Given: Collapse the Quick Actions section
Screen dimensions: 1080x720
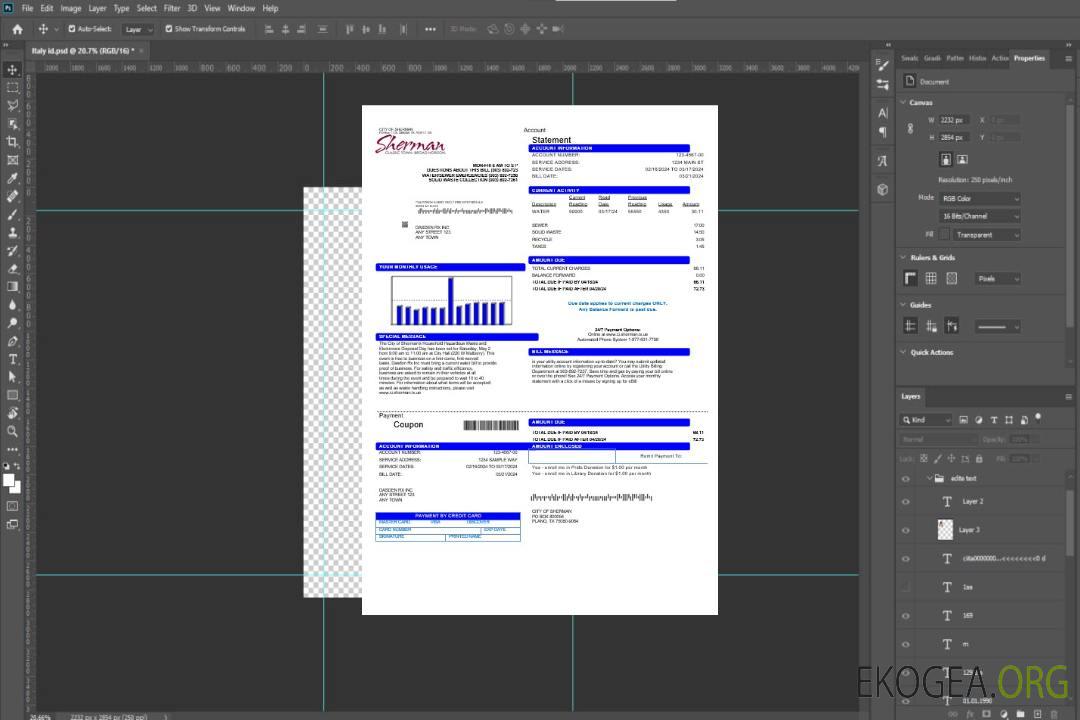Looking at the screenshot, I should point(904,352).
